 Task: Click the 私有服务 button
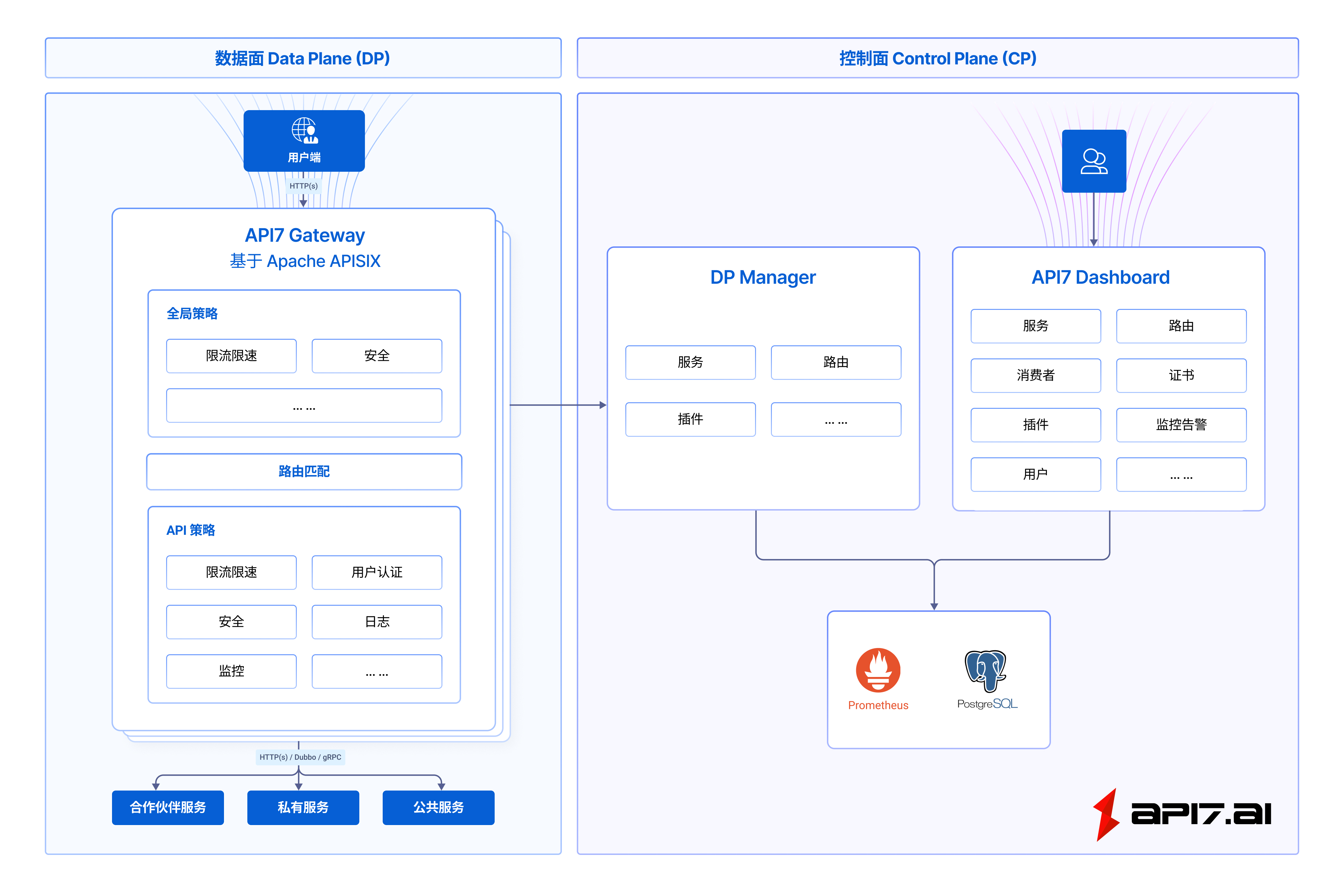click(x=303, y=807)
